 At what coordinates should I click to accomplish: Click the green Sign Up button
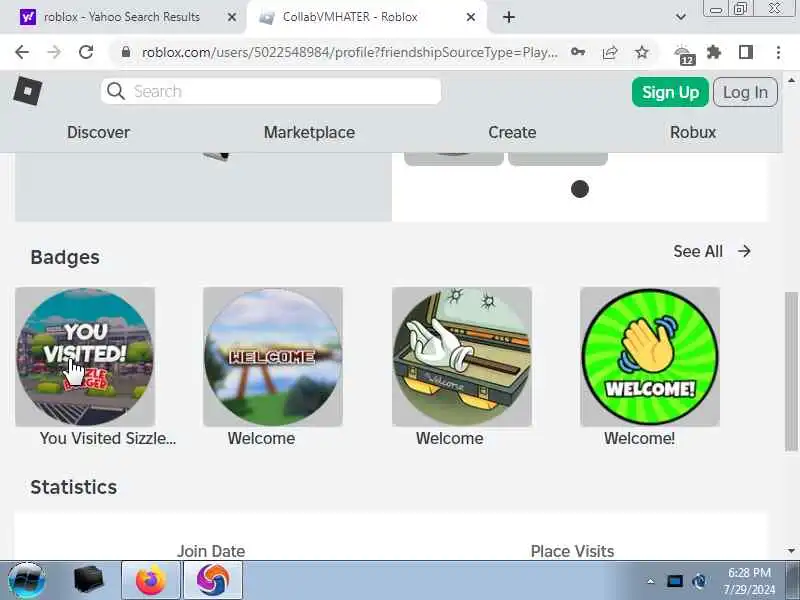tap(670, 92)
